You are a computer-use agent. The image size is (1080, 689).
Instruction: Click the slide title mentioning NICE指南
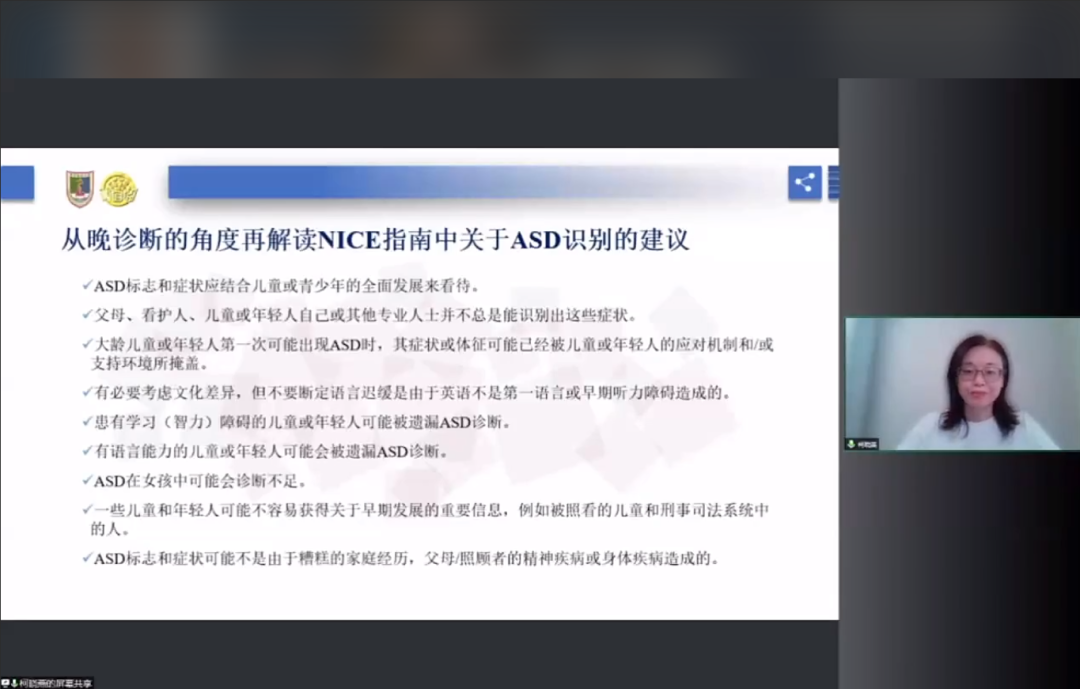coord(375,242)
